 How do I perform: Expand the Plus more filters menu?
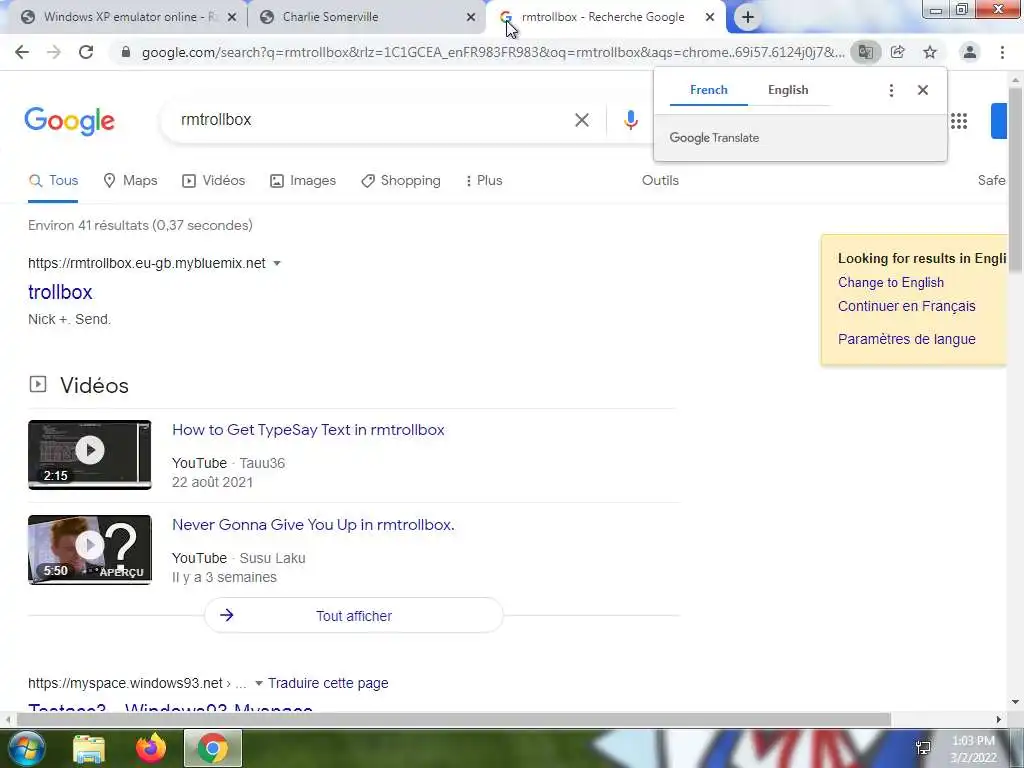pyautogui.click(x=483, y=181)
